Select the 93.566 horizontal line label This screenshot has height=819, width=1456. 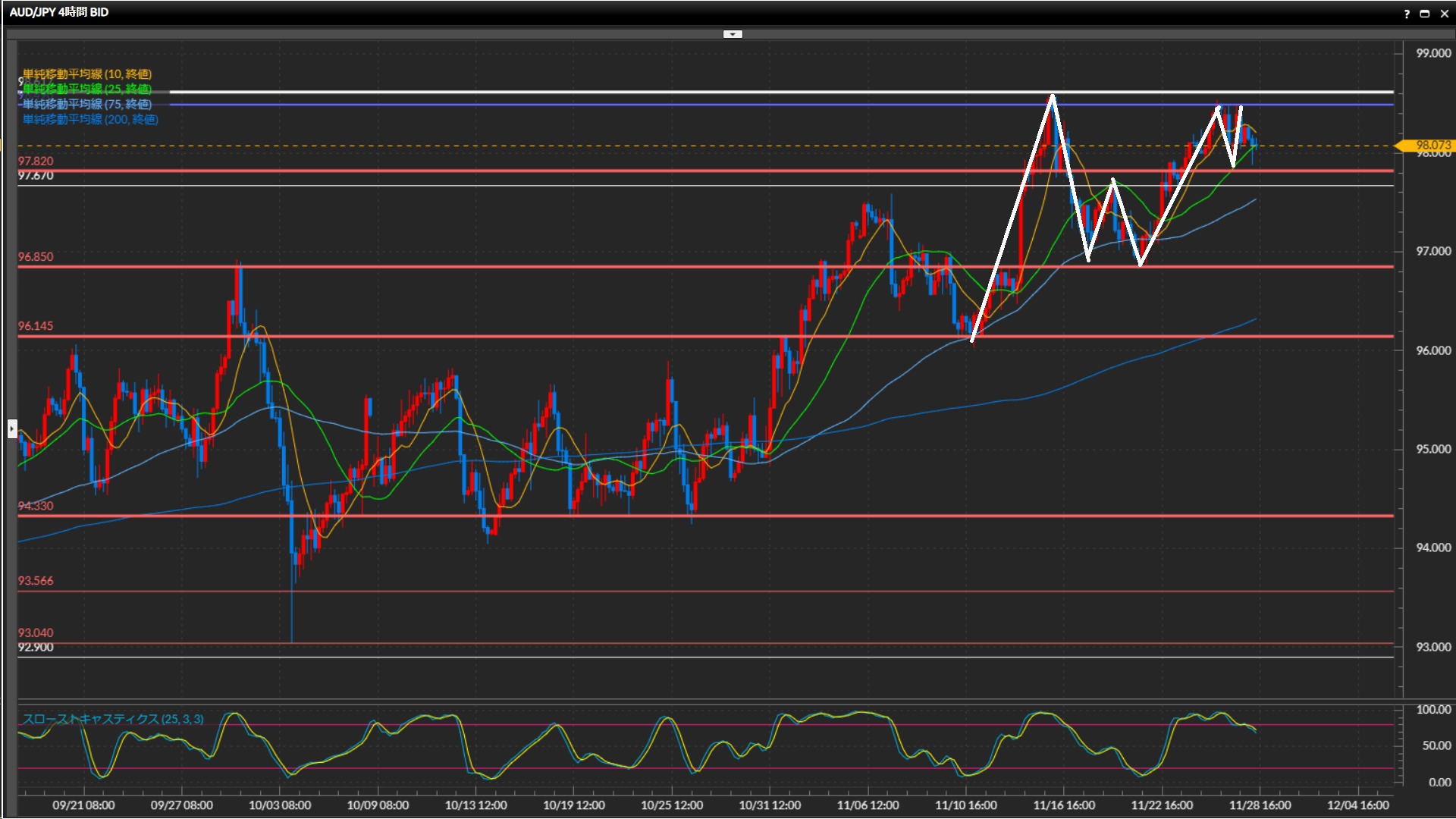36,581
